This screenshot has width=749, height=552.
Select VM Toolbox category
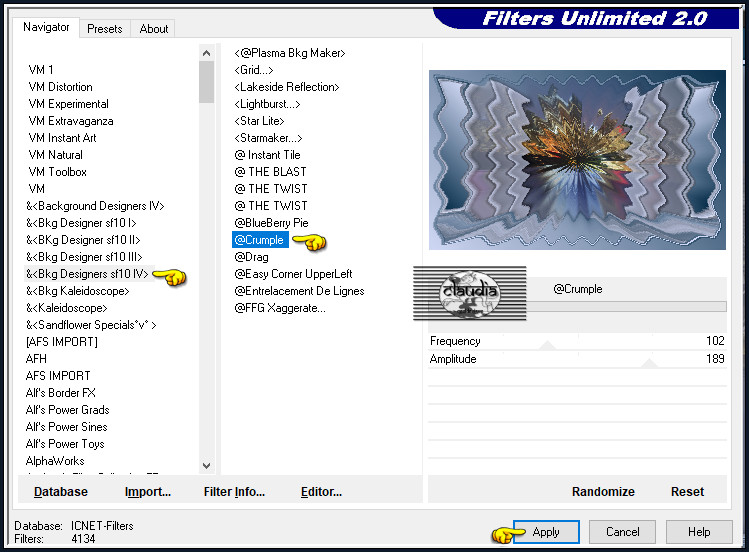[x=57, y=172]
